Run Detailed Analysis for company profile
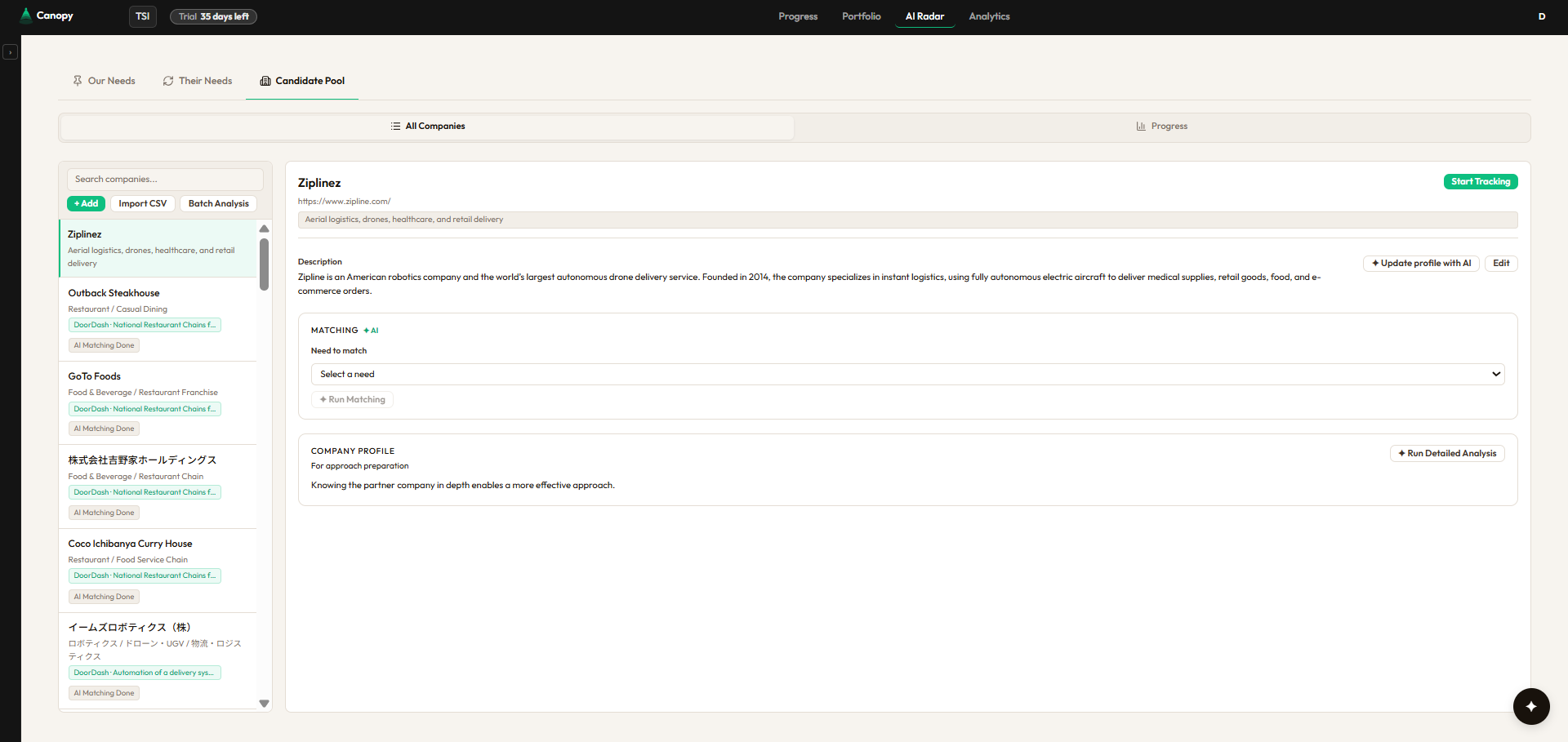 [x=1447, y=454]
